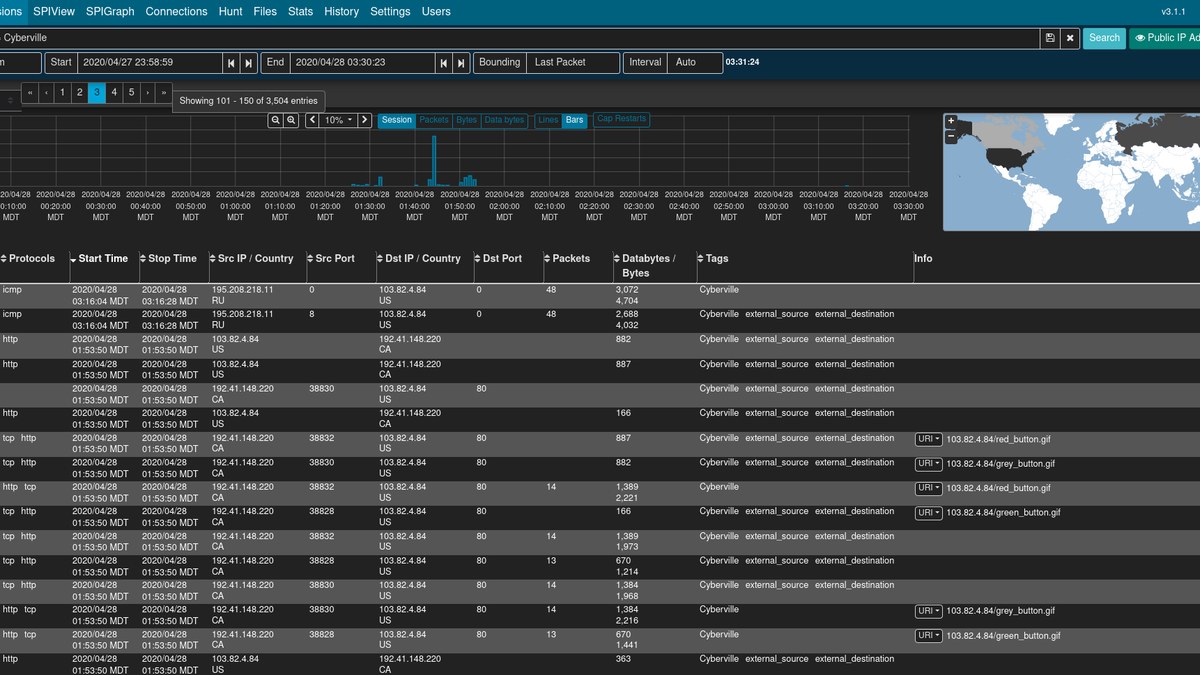Click the End time input field

pos(362,63)
